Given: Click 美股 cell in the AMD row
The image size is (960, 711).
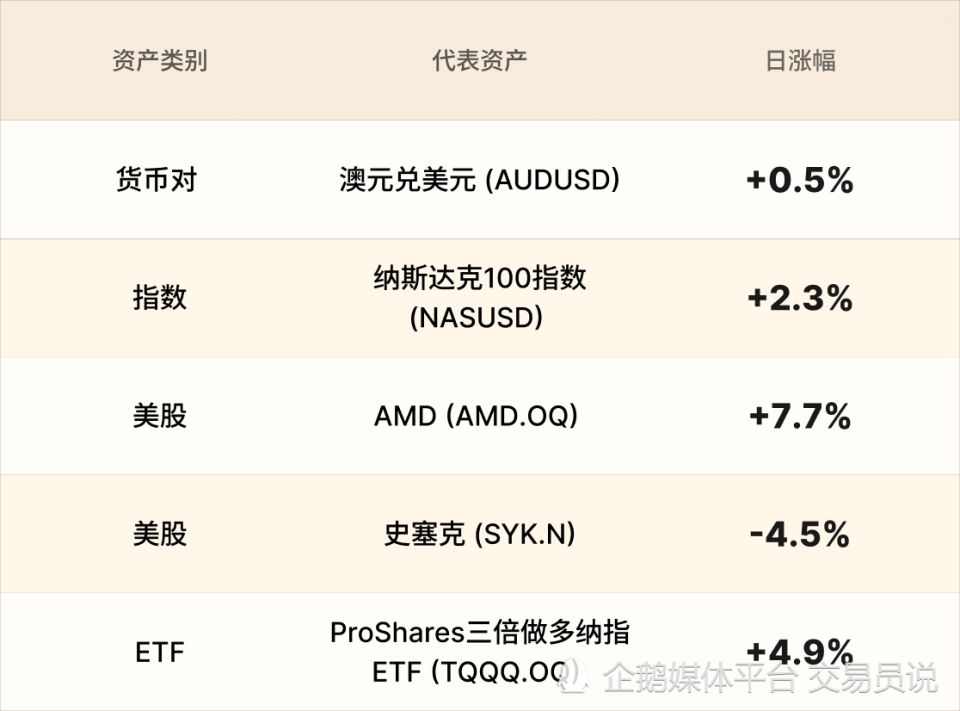Looking at the screenshot, I should [160, 416].
